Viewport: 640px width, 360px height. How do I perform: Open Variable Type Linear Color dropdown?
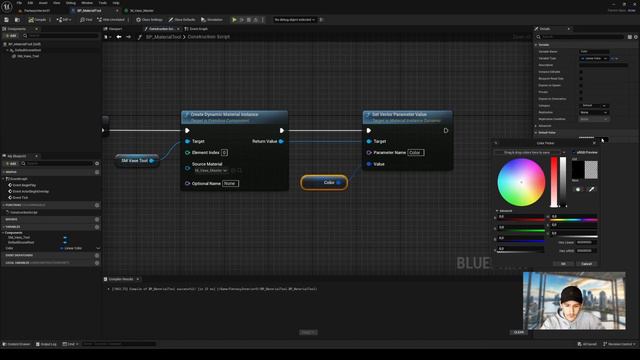594,58
